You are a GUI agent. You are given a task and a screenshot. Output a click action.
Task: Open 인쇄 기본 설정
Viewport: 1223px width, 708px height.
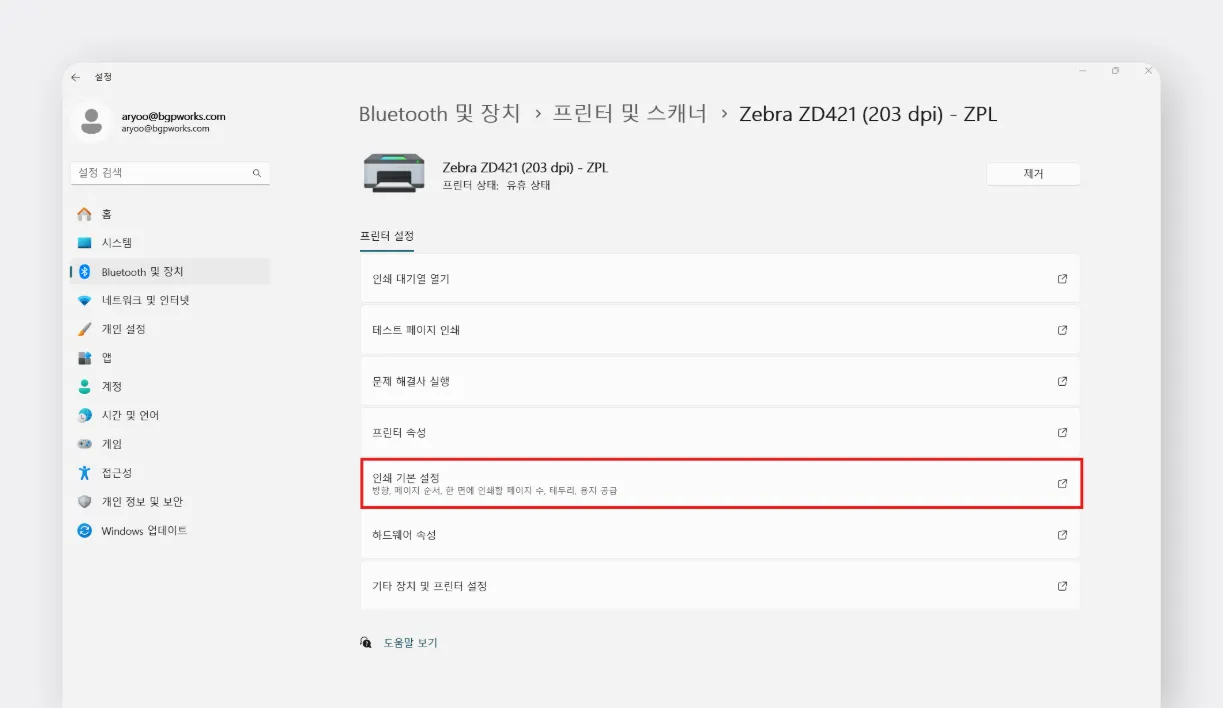click(x=720, y=483)
